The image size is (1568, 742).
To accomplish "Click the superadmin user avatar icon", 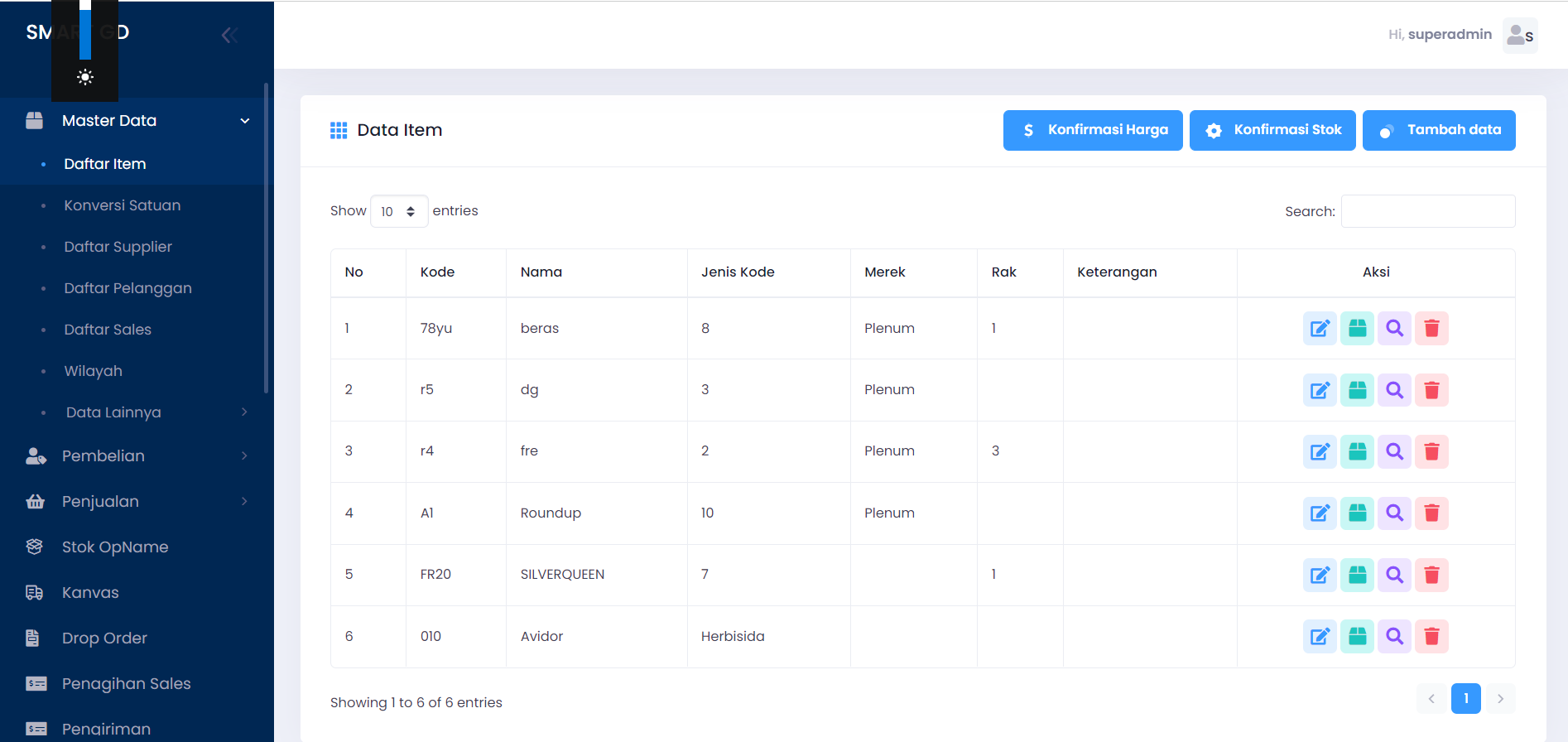I will [1519, 36].
